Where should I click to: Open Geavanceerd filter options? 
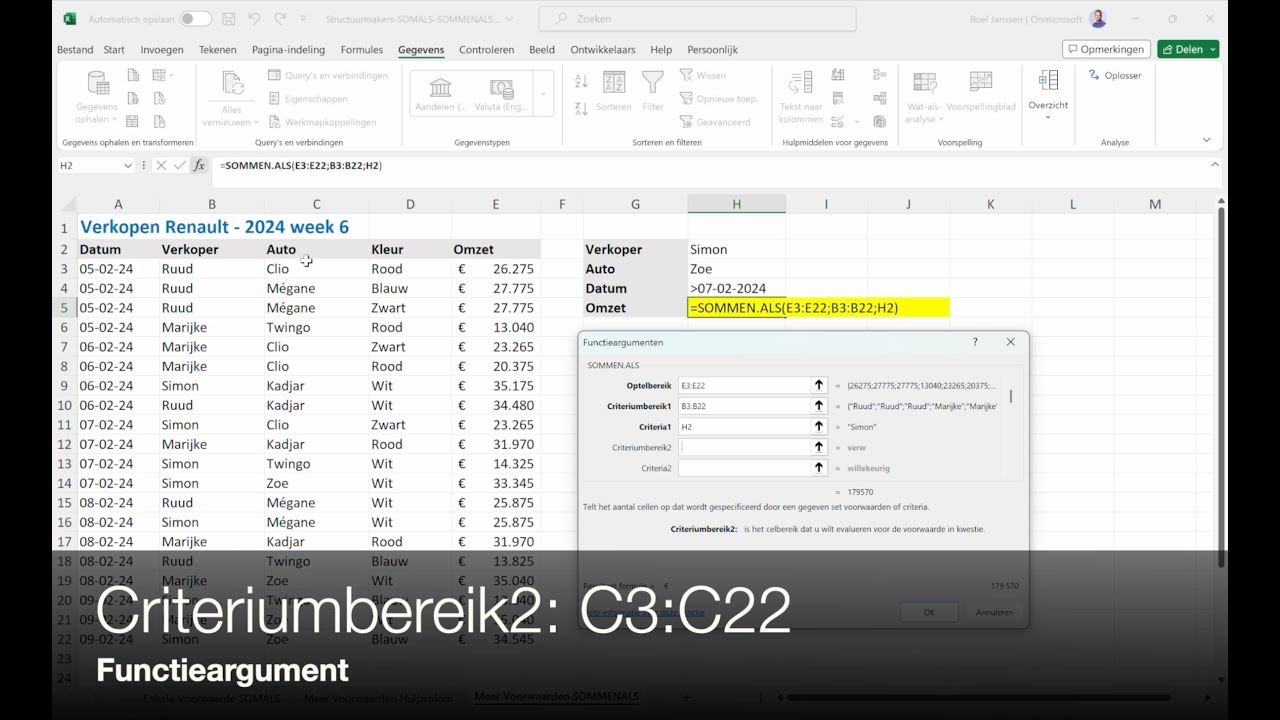(715, 122)
